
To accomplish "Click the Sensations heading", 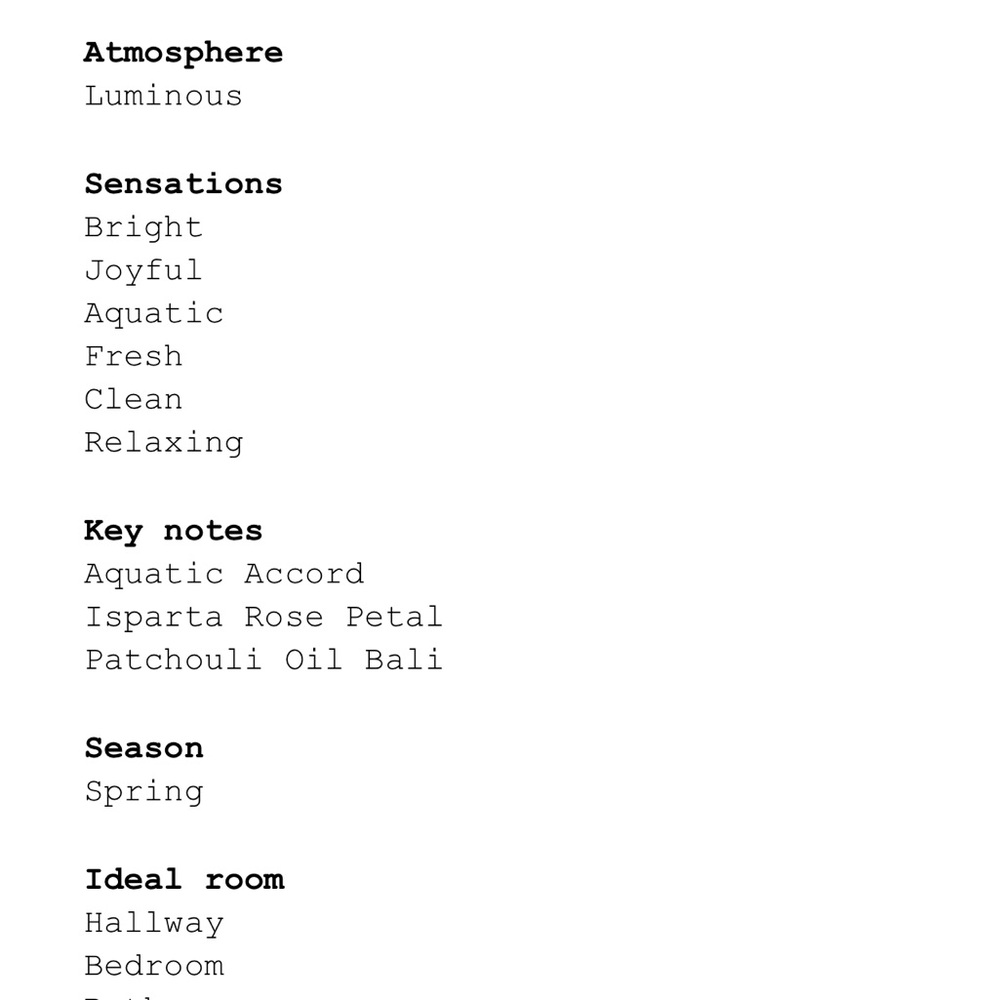I will tap(183, 184).
